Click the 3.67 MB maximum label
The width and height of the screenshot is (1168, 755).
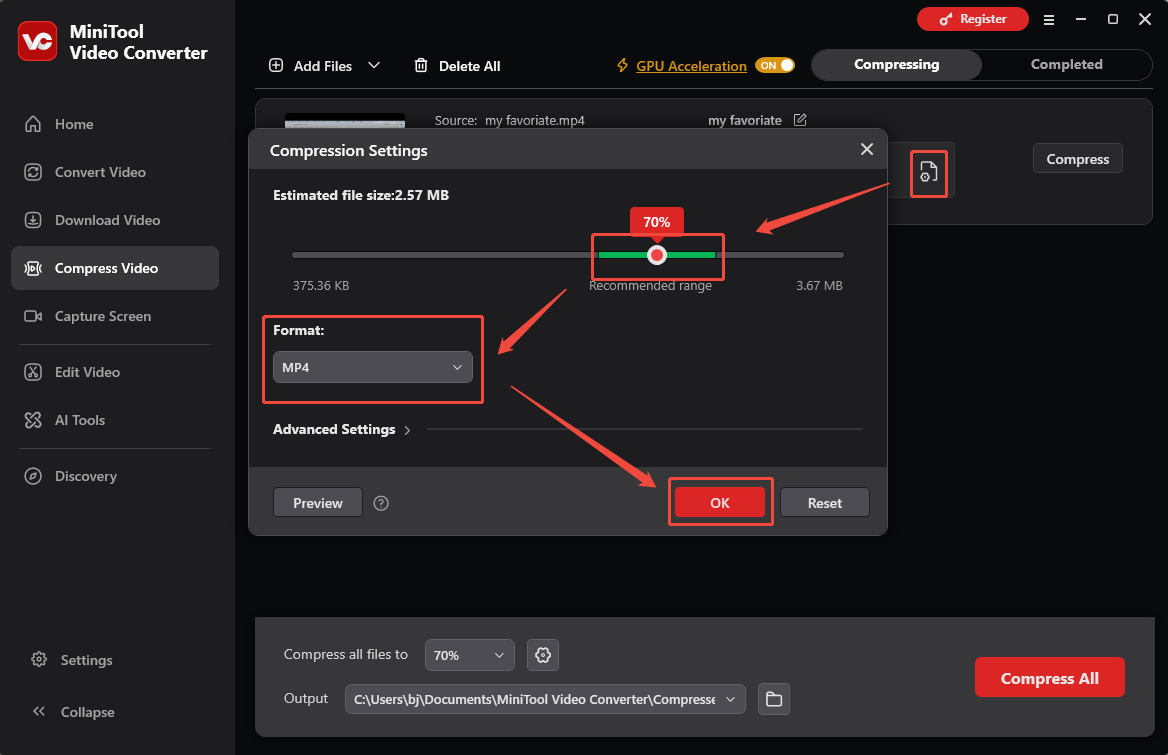pos(819,285)
